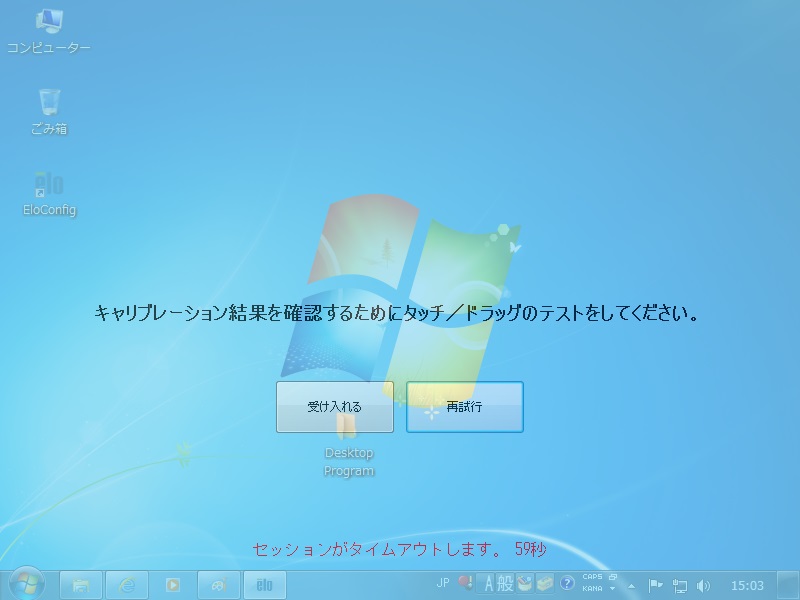Show hidden tray icons arrow
The image size is (800, 600).
[x=631, y=585]
